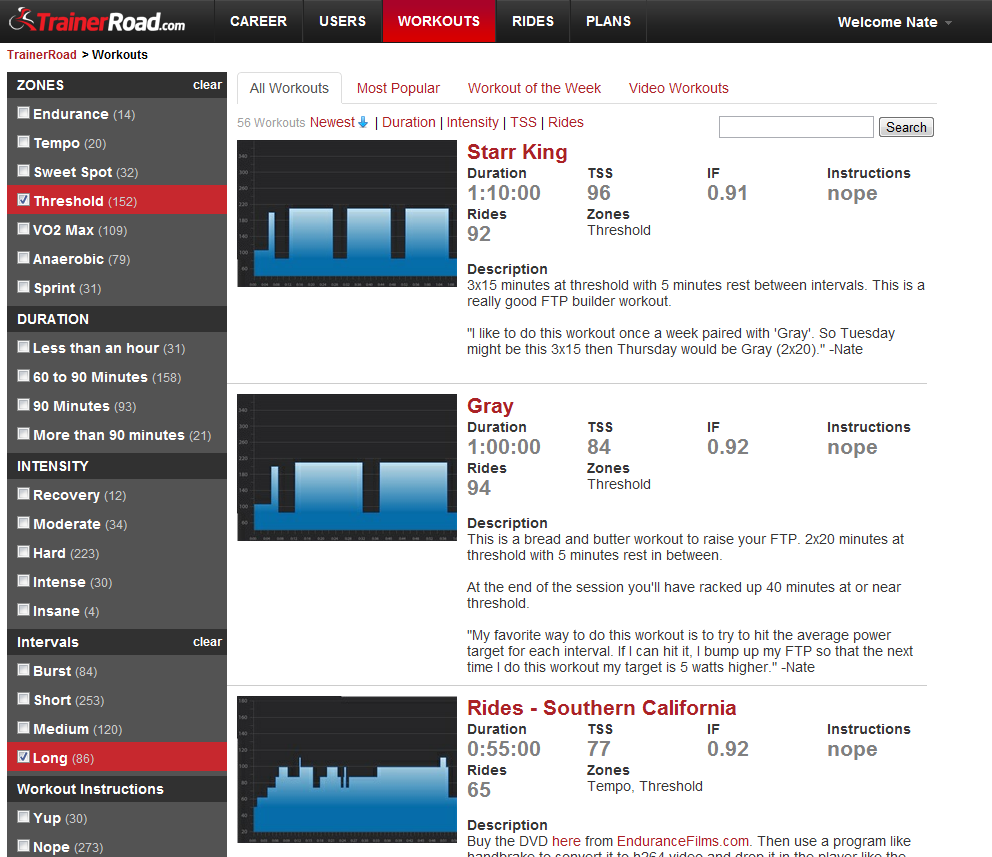Sort workouts by TSS
The height and width of the screenshot is (857, 992).
coord(523,122)
